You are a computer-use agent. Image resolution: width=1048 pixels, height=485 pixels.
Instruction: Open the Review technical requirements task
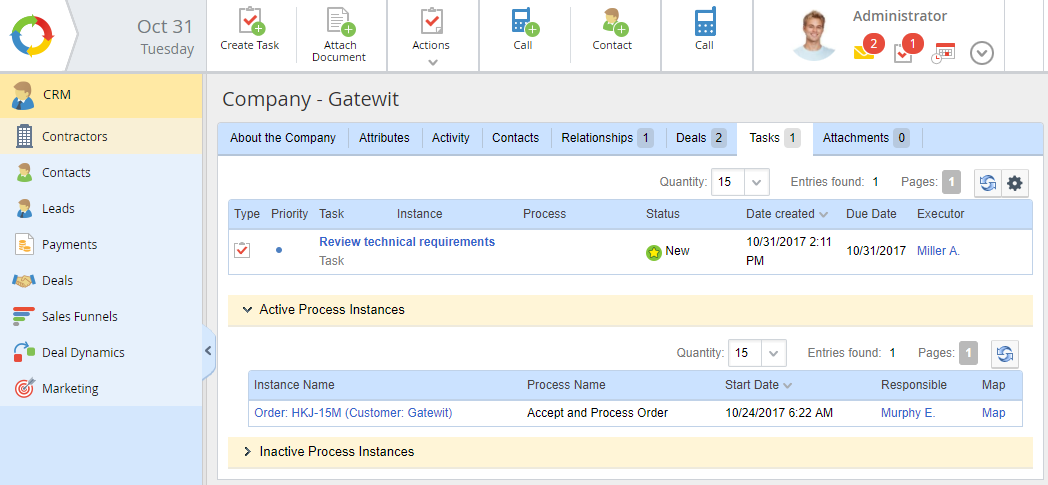406,242
